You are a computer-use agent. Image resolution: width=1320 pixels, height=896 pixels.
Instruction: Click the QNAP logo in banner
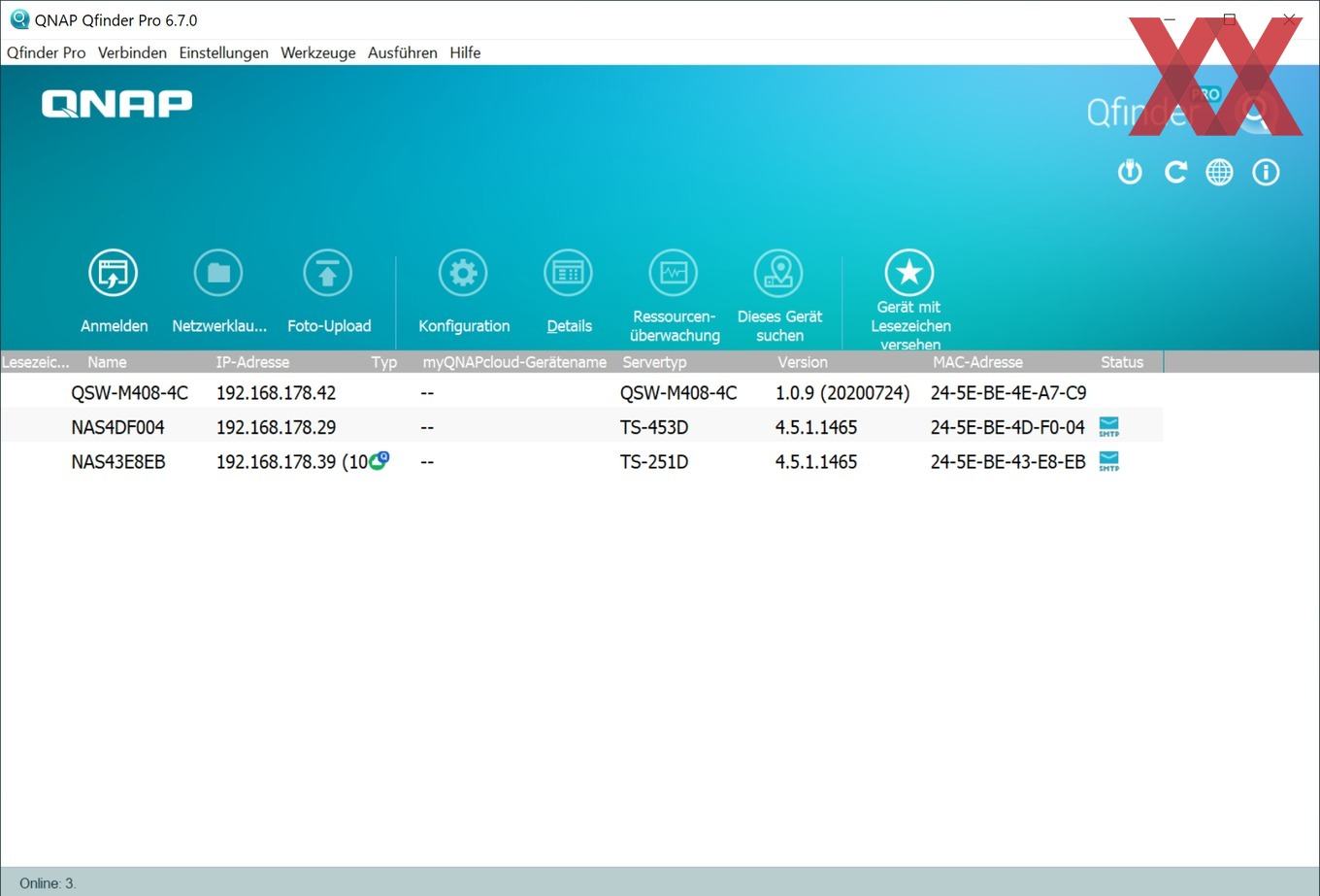(x=116, y=103)
